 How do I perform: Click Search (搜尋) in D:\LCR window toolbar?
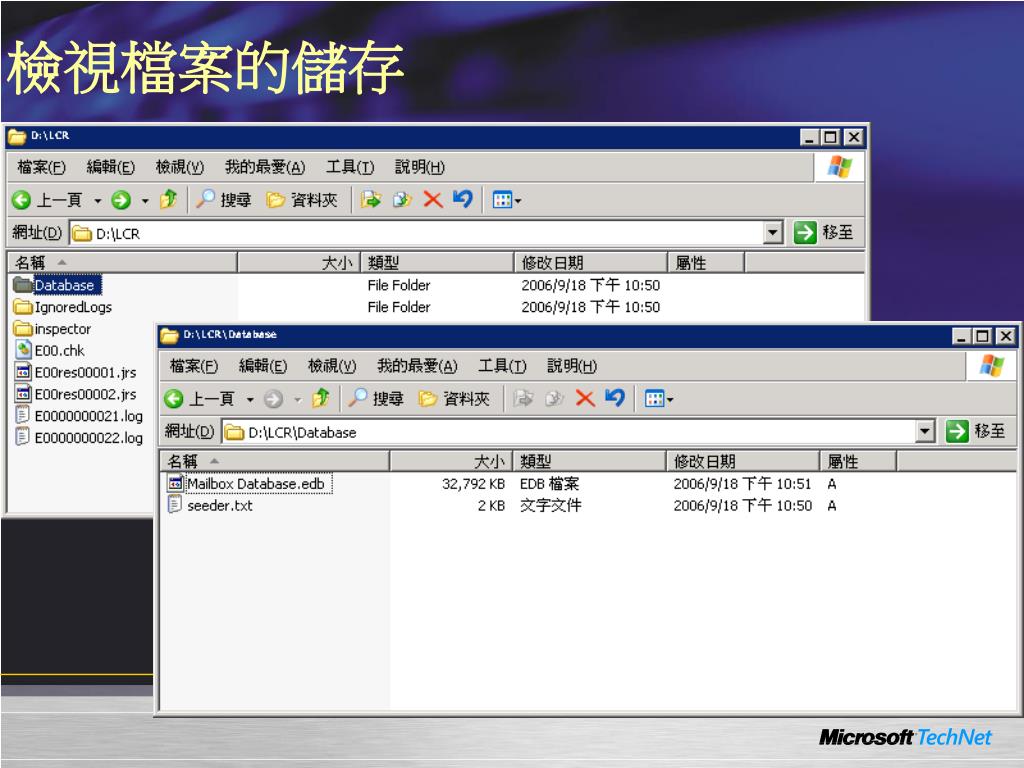tap(224, 199)
